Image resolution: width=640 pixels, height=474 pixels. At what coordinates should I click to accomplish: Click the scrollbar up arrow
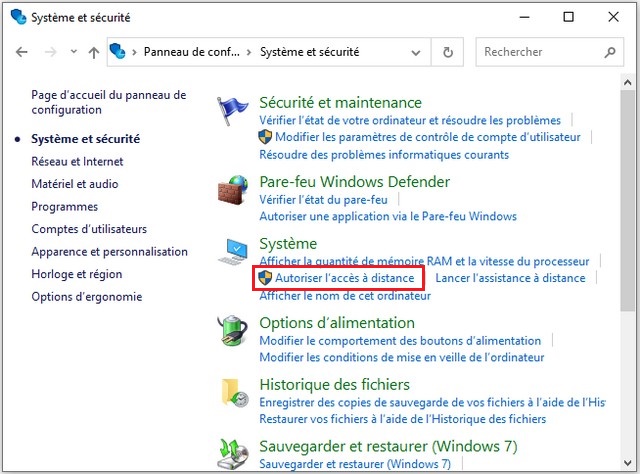point(627,82)
